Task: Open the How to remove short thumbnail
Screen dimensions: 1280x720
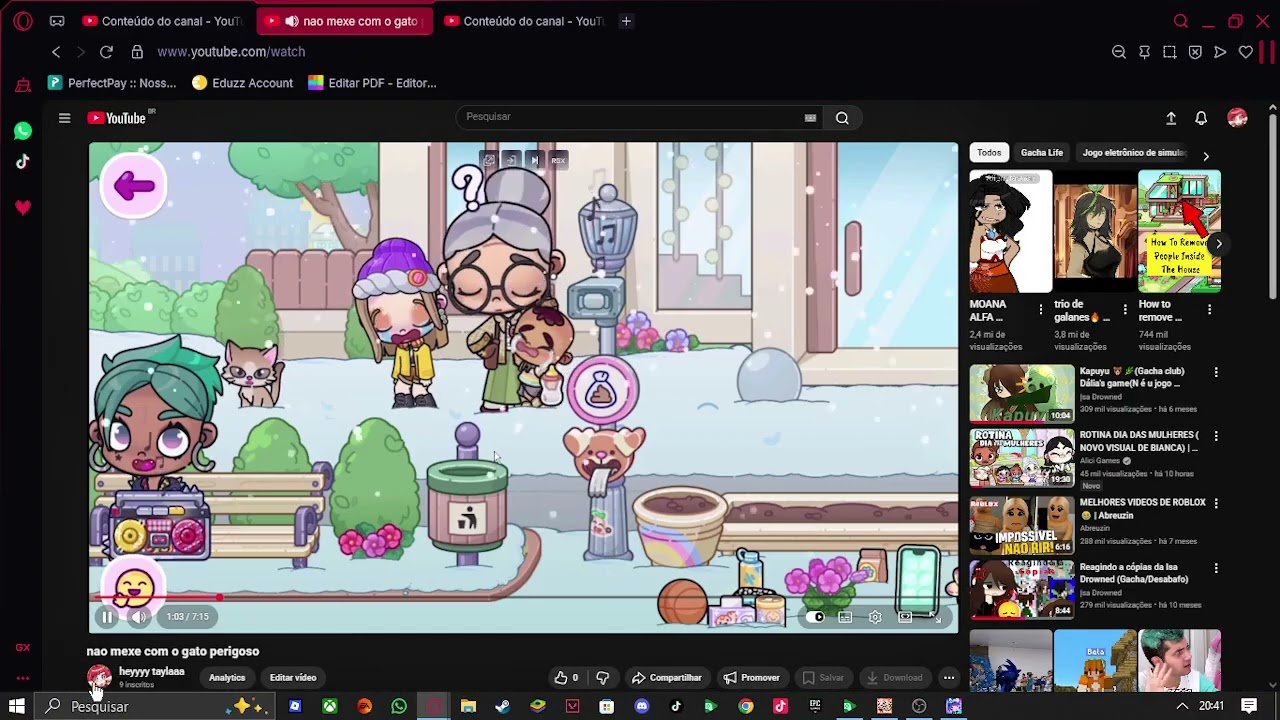Action: point(1180,232)
